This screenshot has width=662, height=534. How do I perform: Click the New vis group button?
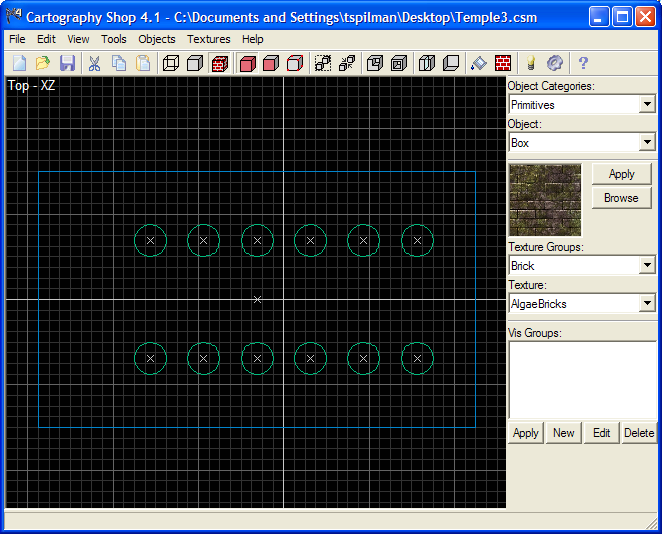(564, 433)
